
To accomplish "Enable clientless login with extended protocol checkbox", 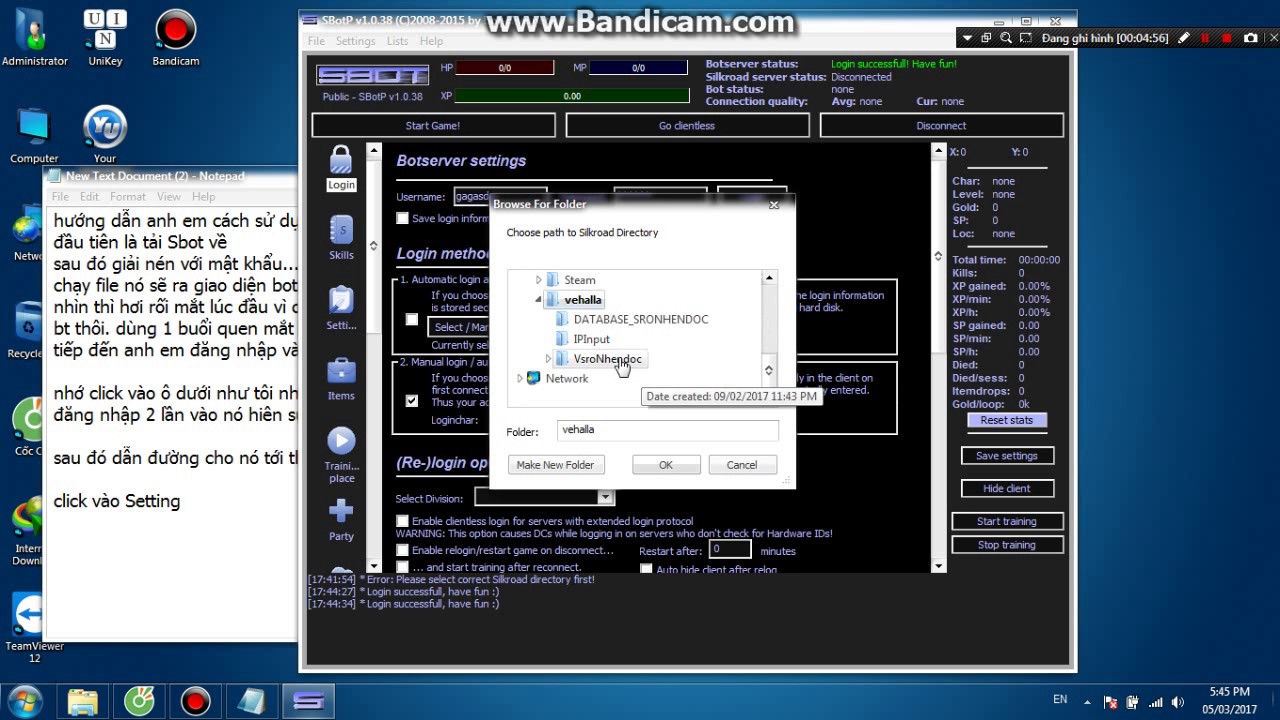I will (x=402, y=521).
